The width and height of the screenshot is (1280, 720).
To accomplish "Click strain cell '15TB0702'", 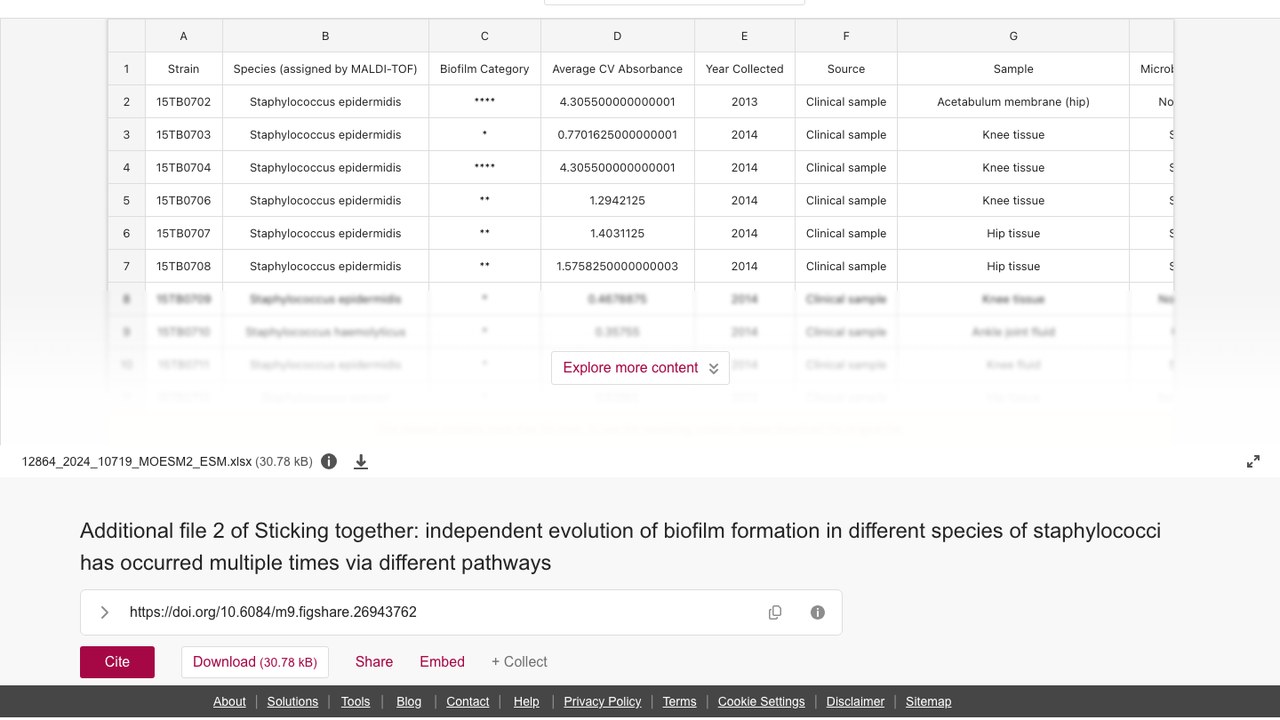I will pyautogui.click(x=184, y=102).
